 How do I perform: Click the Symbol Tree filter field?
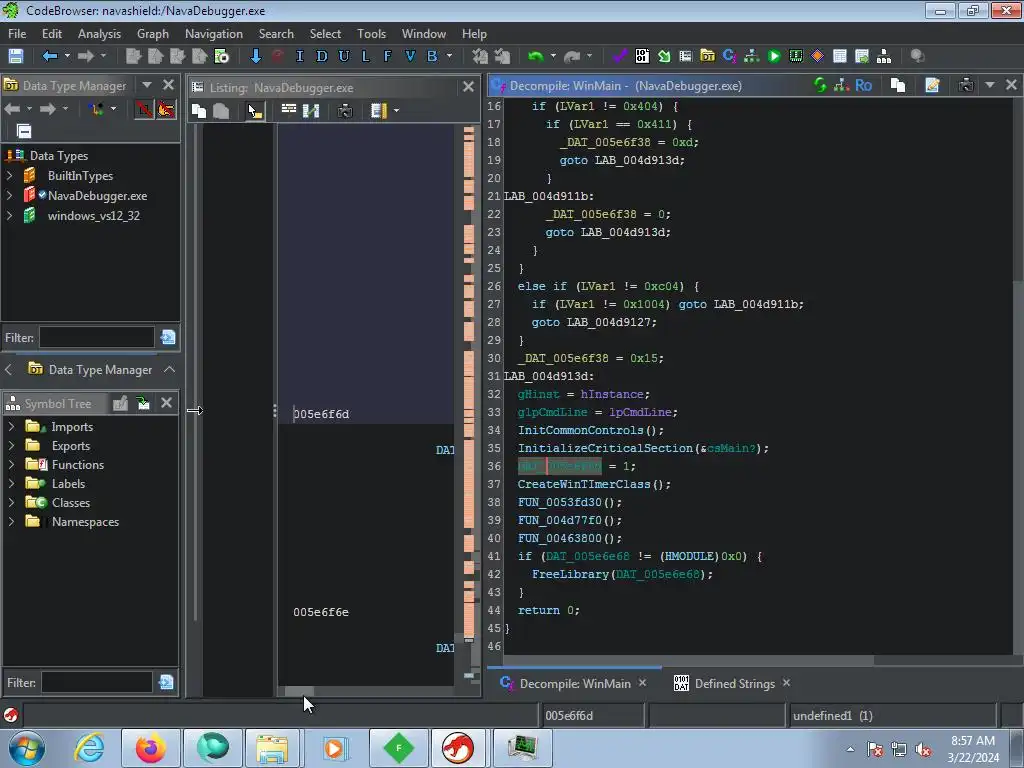pyautogui.click(x=97, y=682)
